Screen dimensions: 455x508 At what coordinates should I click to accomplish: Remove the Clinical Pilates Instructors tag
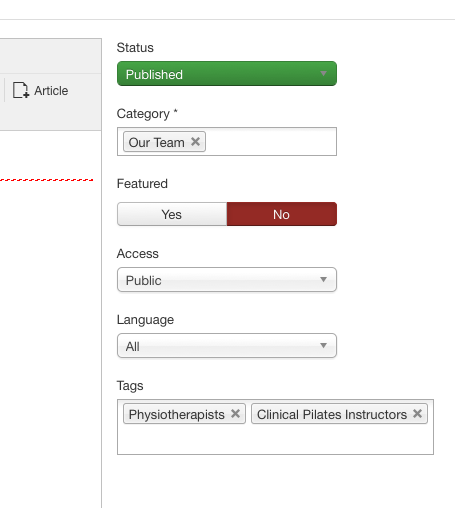point(417,414)
